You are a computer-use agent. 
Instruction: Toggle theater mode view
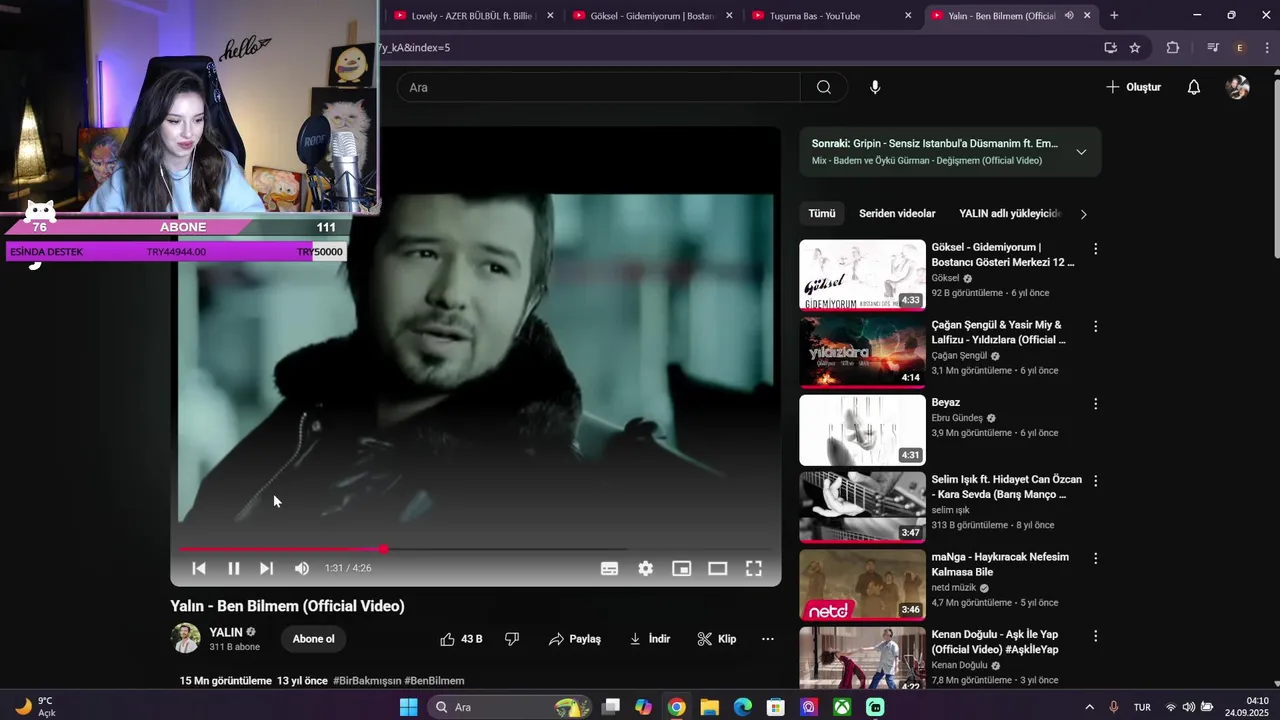click(717, 568)
